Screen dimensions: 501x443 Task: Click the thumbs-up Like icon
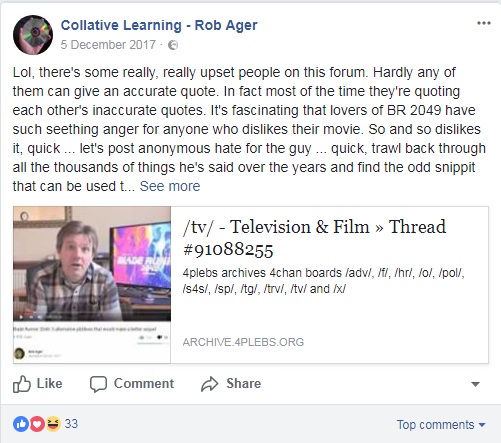pyautogui.click(x=22, y=384)
